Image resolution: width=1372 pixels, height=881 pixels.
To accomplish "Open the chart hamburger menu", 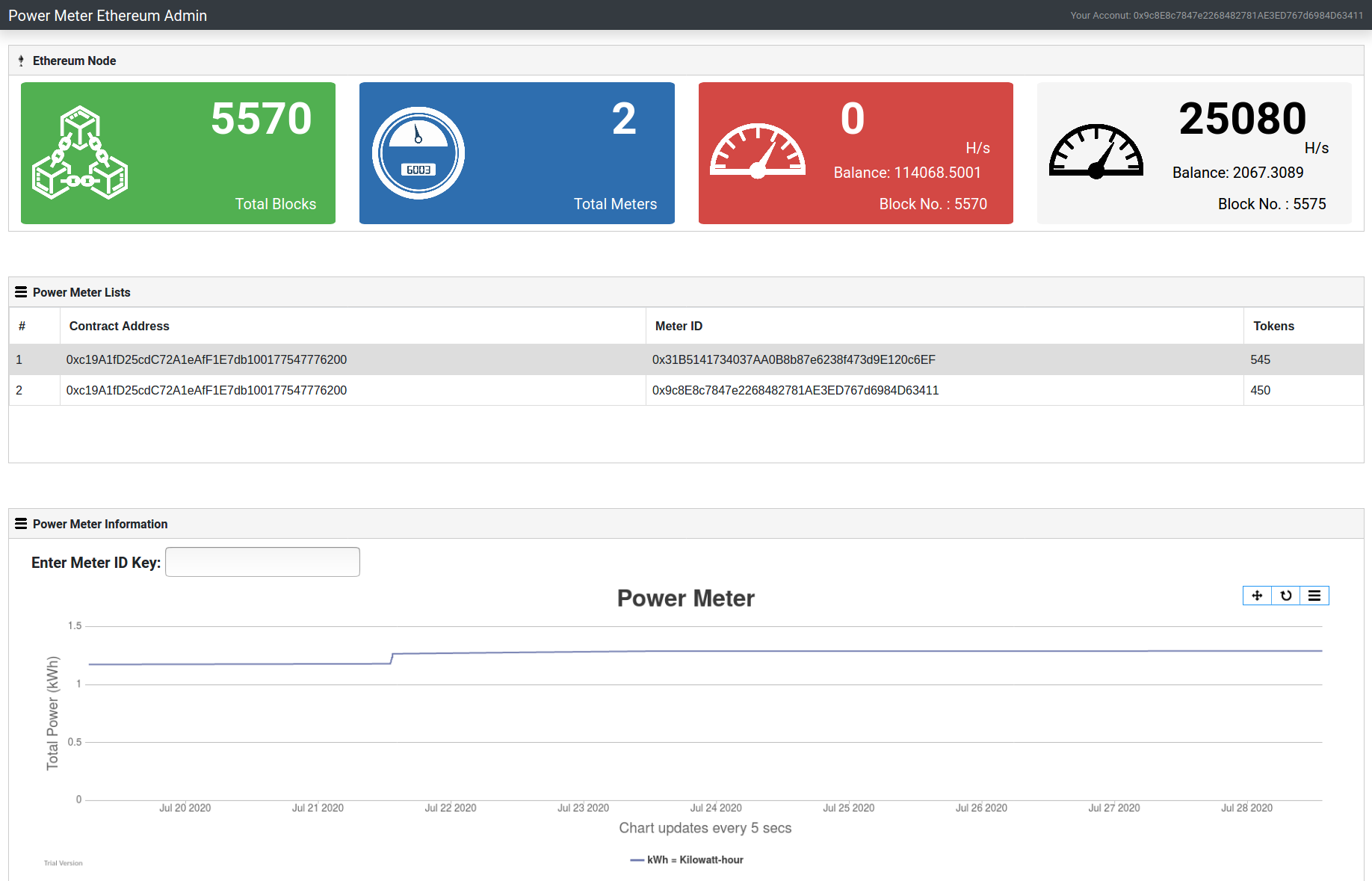I will 1314,596.
